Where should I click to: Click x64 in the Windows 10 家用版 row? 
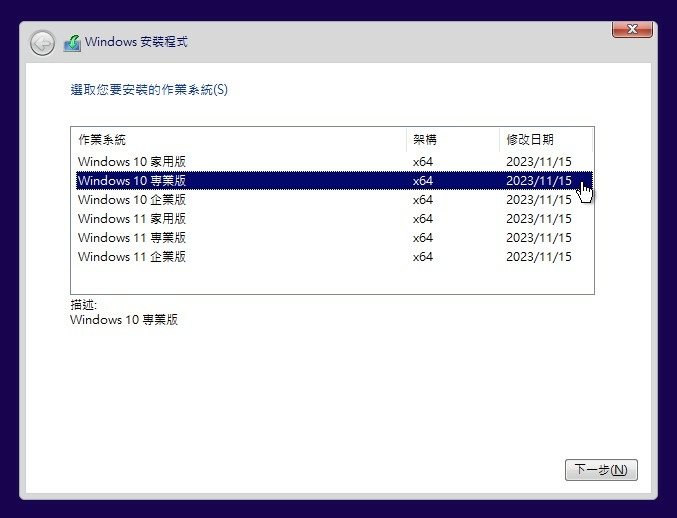pos(423,162)
